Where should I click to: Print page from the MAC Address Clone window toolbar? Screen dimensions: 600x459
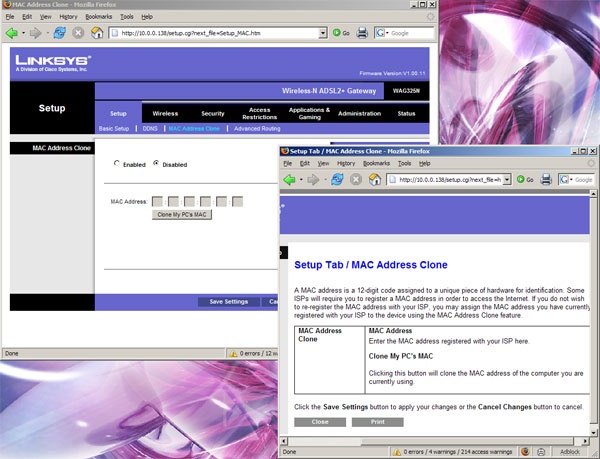(x=362, y=33)
